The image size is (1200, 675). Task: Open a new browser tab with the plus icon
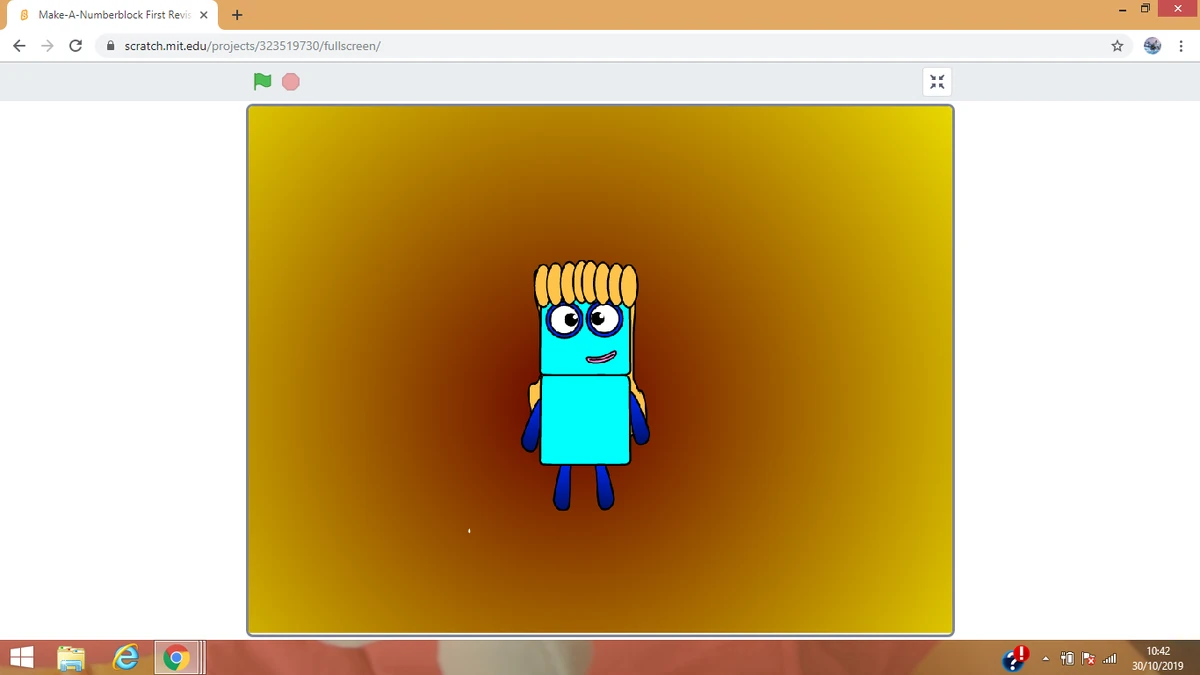236,15
